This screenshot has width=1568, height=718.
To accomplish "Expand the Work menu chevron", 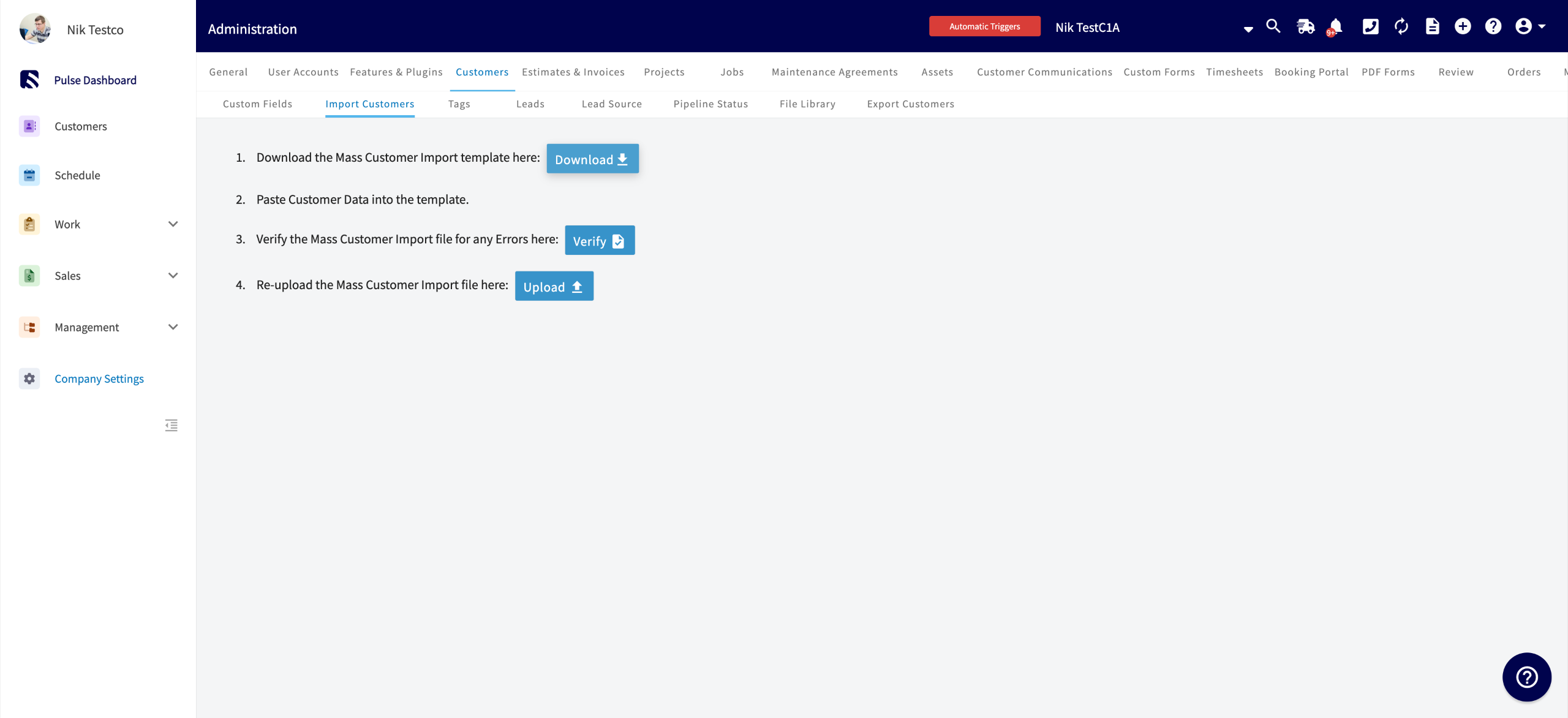I will tap(173, 224).
